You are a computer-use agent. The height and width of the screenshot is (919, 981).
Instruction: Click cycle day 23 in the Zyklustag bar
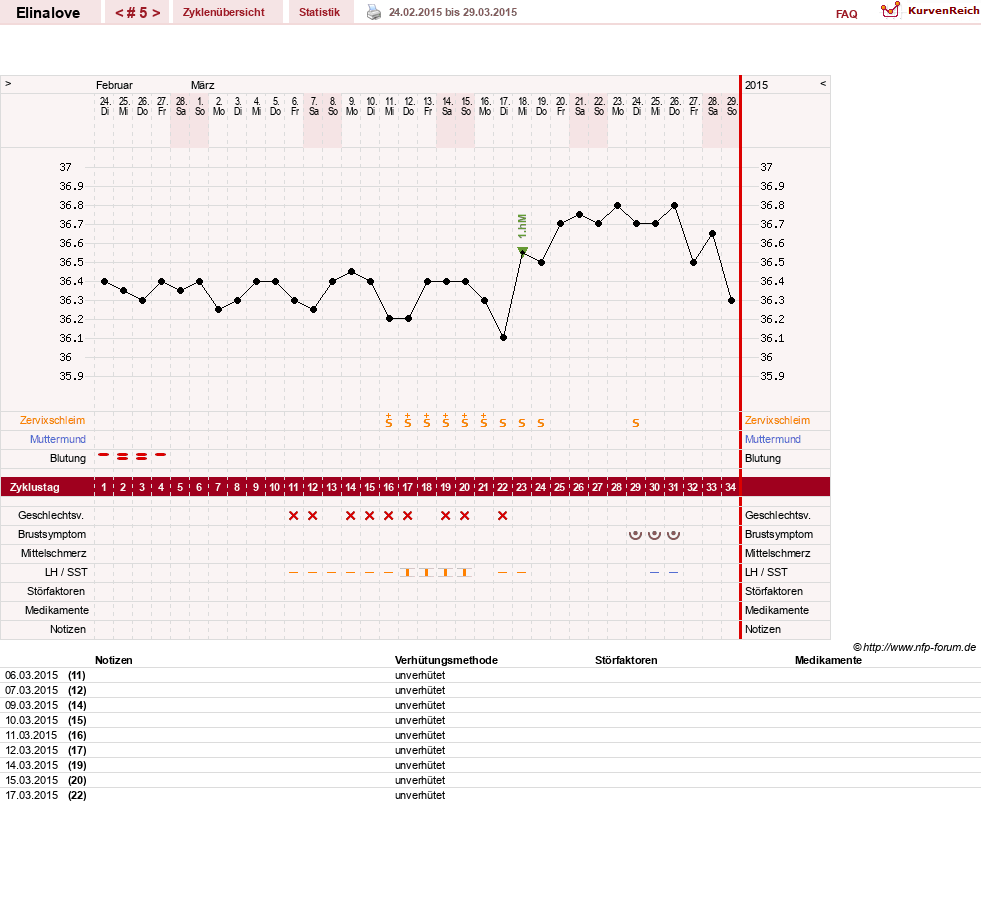521,487
